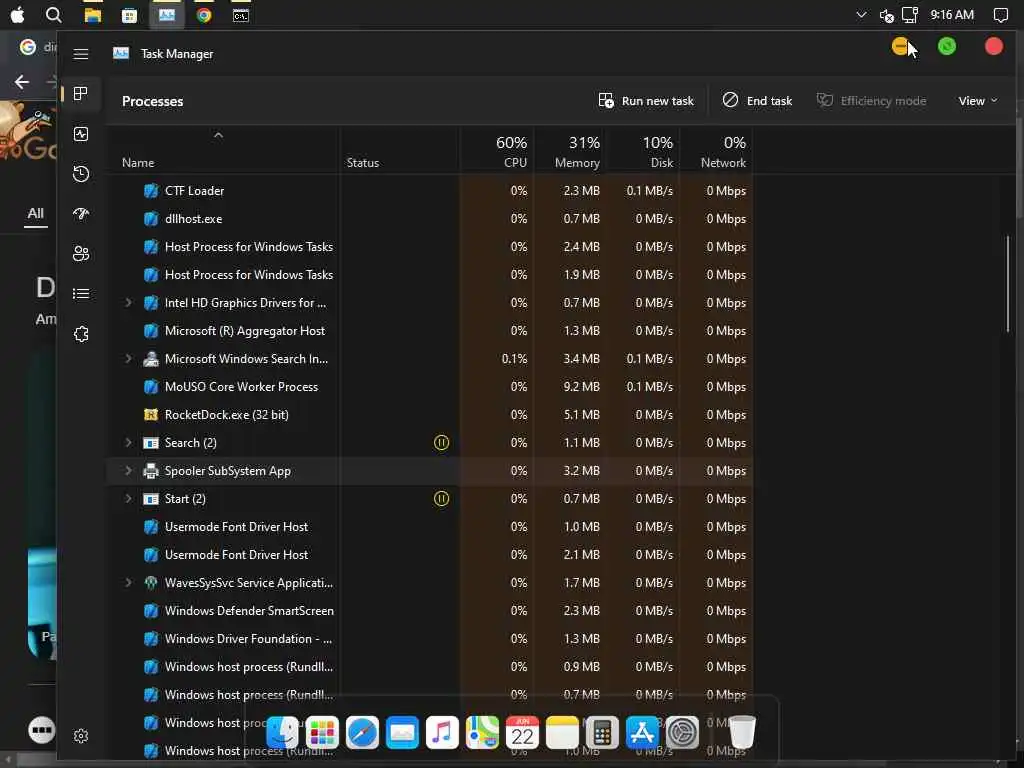Open Maps from the dock
The height and width of the screenshot is (768, 1024).
(483, 732)
